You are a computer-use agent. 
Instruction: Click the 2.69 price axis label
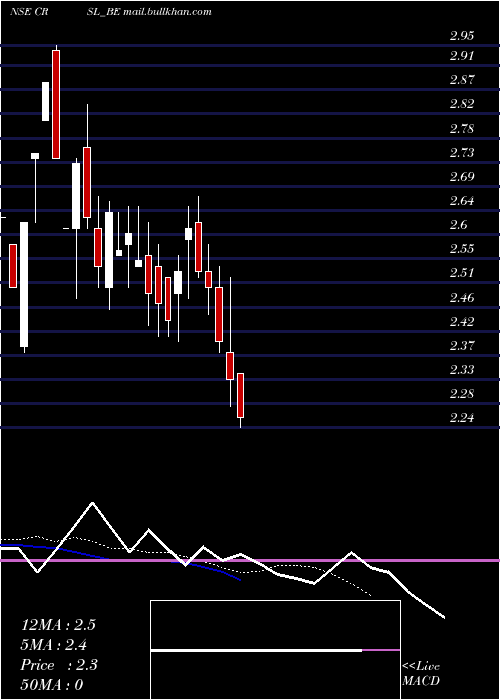[462, 177]
